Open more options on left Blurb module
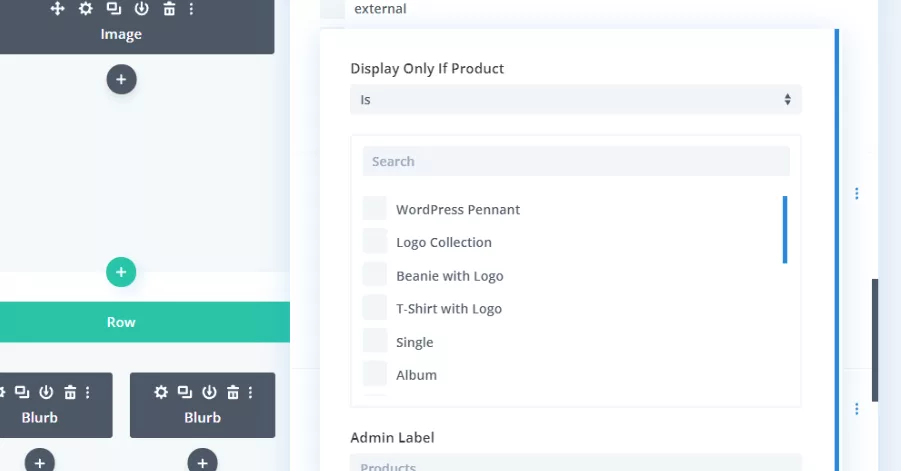901x471 pixels. click(87, 392)
